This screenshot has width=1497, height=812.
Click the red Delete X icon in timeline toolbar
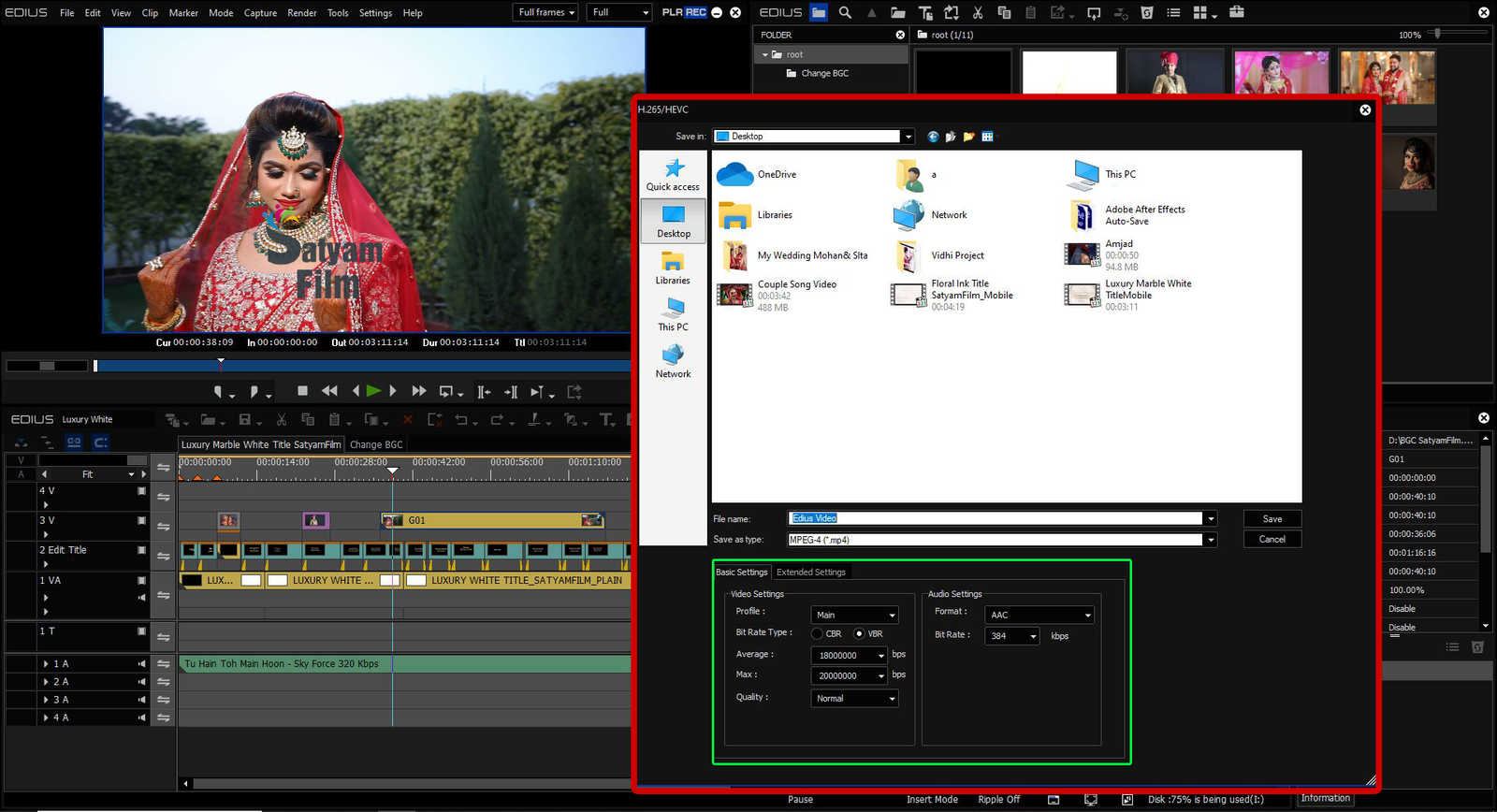click(x=407, y=420)
